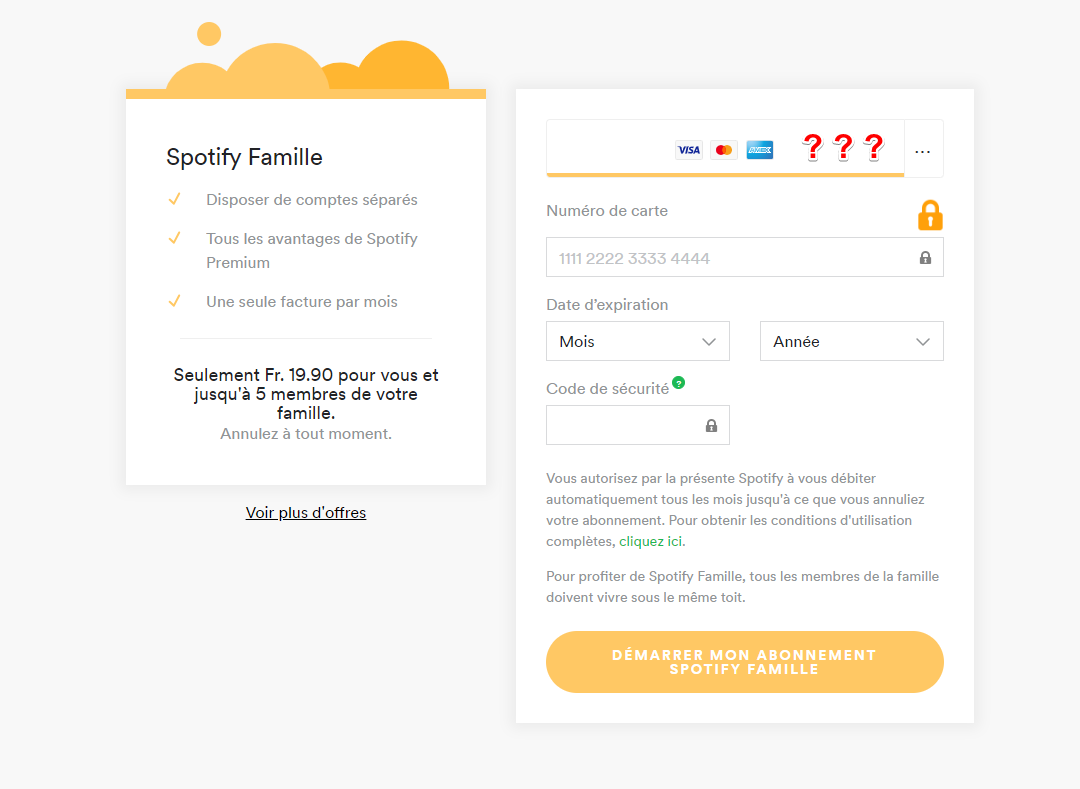Click the first red question mark

pyautogui.click(x=812, y=148)
